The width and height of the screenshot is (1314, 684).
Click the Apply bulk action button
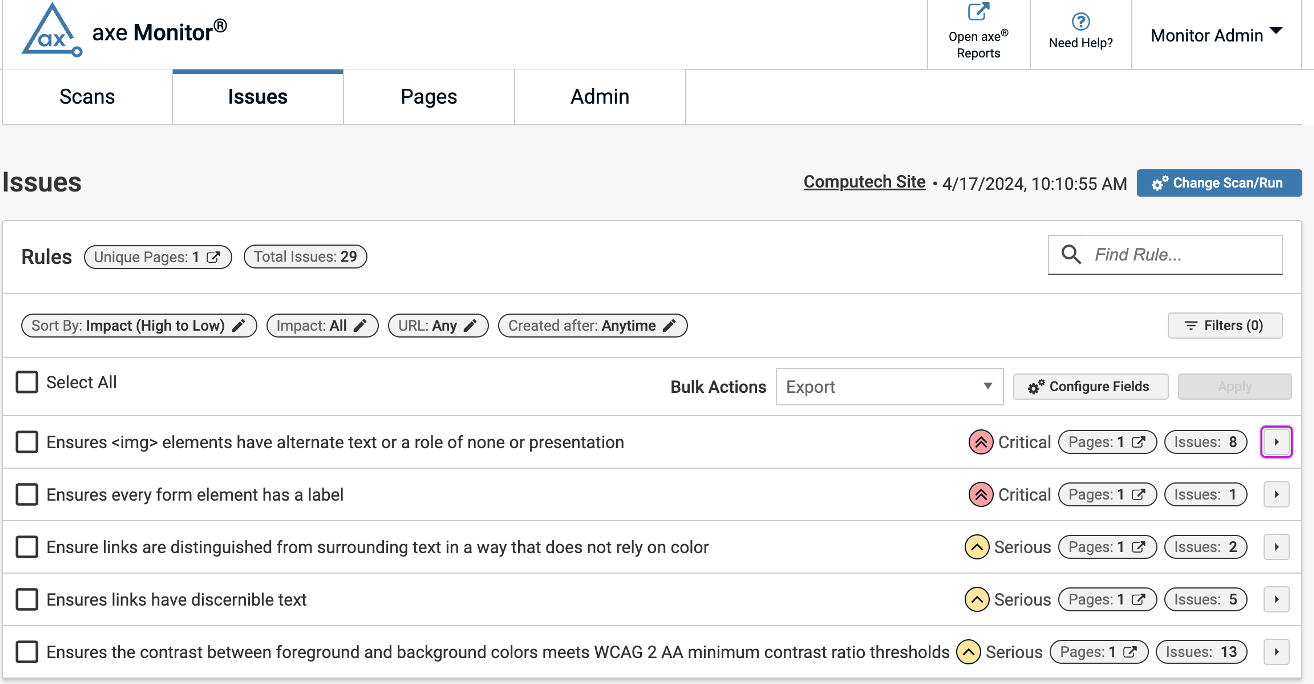(1235, 387)
